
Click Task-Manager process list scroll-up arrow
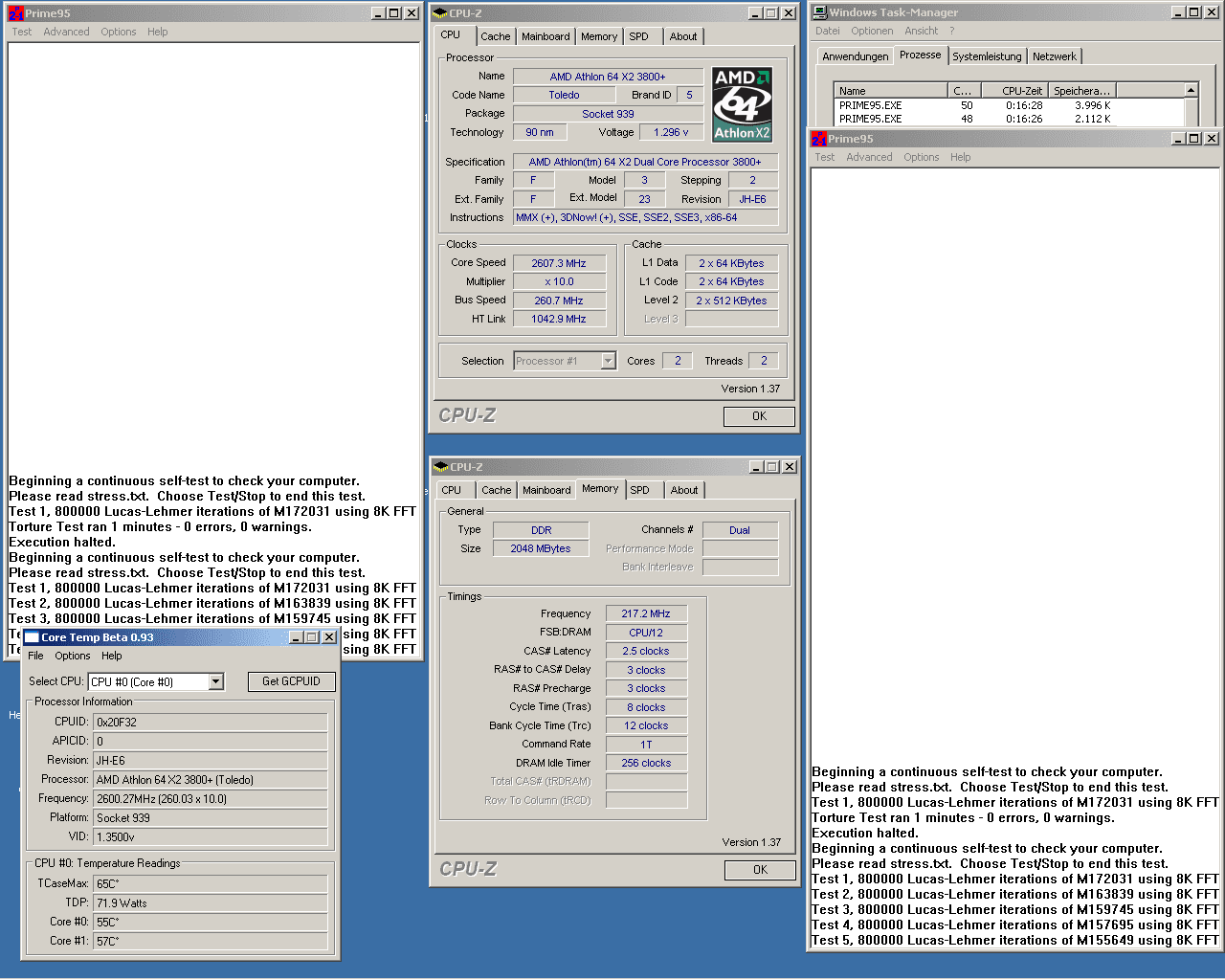pyautogui.click(x=1192, y=90)
